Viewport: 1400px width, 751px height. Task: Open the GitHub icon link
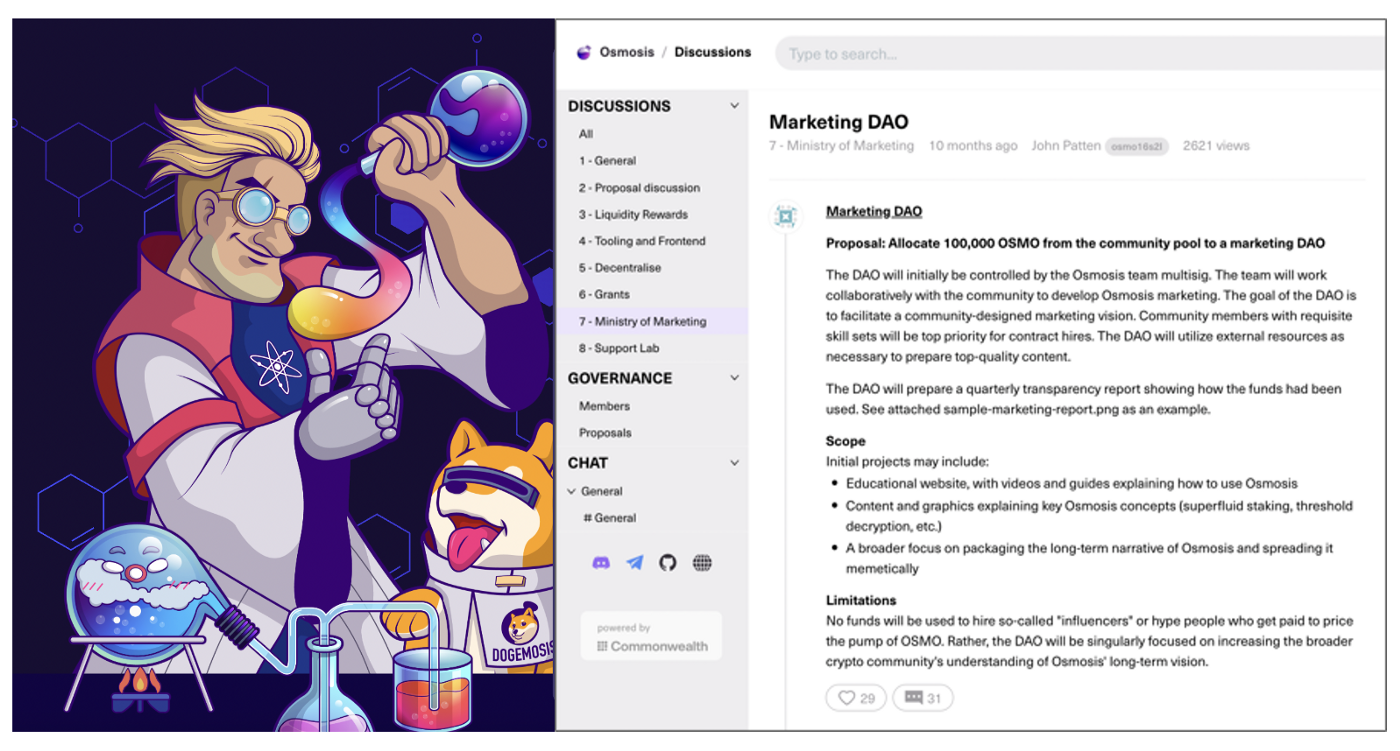[x=668, y=563]
